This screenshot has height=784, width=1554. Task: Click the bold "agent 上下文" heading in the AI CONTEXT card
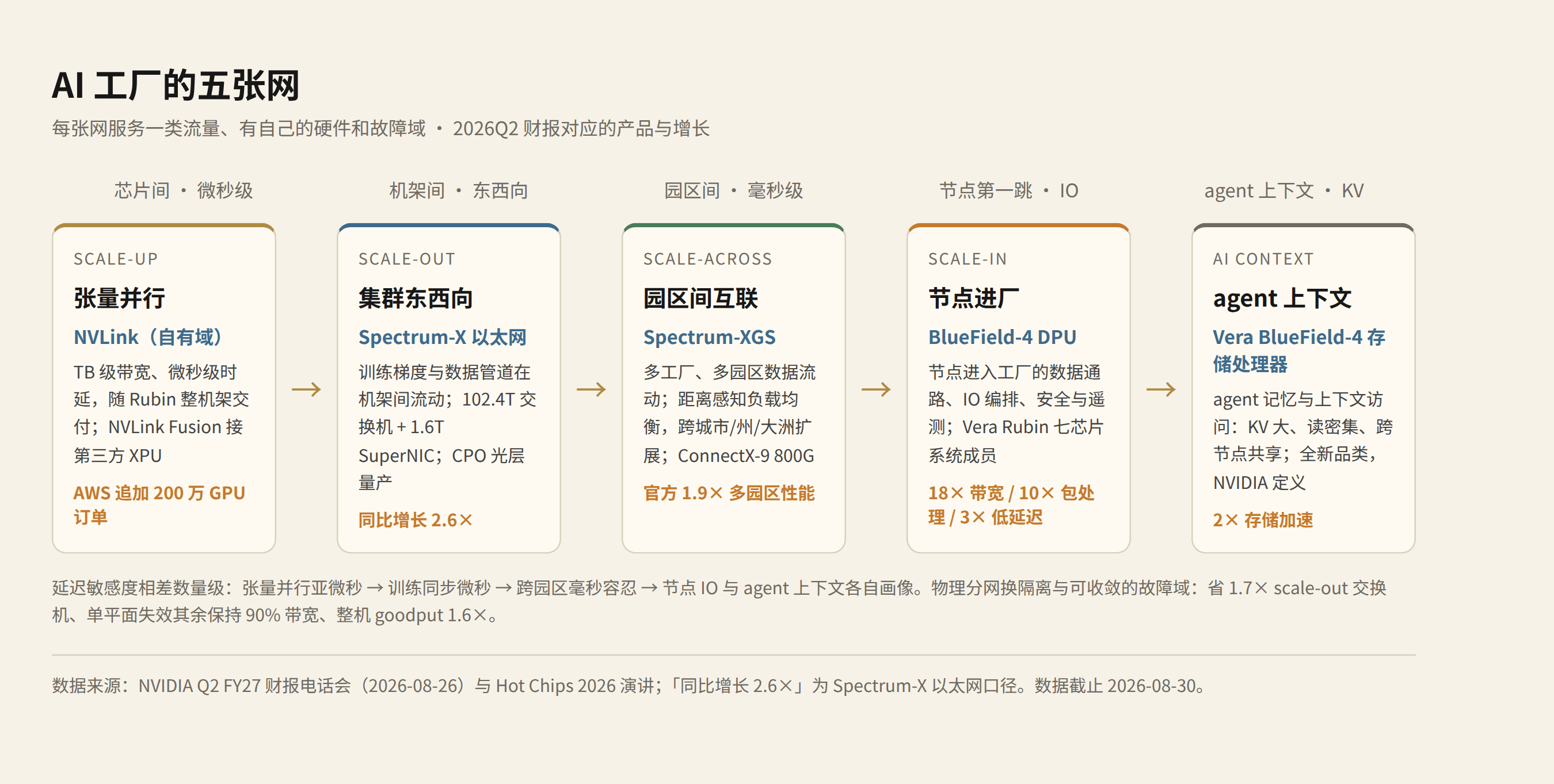(x=1282, y=299)
